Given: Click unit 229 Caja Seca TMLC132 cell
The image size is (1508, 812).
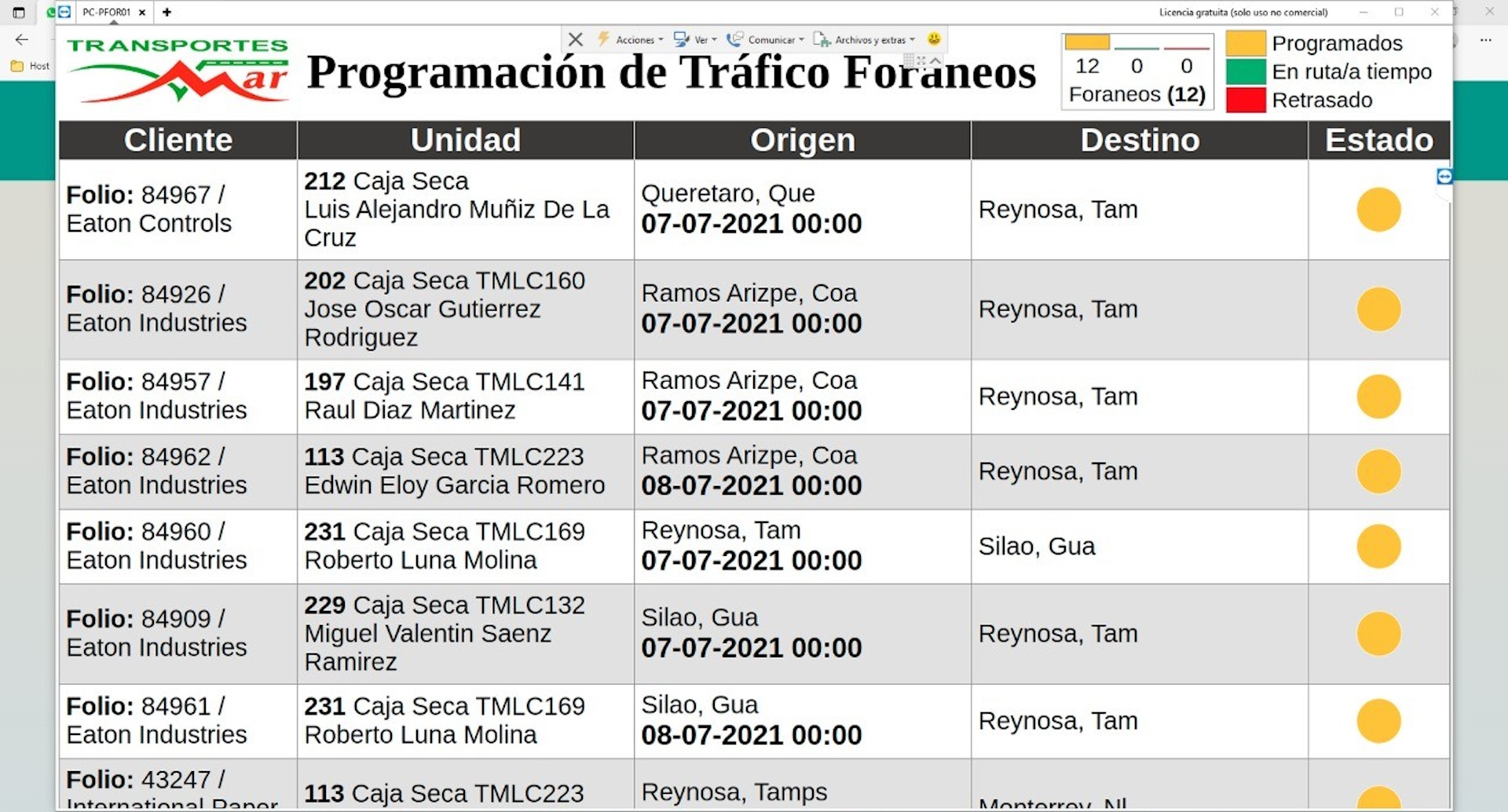Looking at the screenshot, I should point(466,634).
